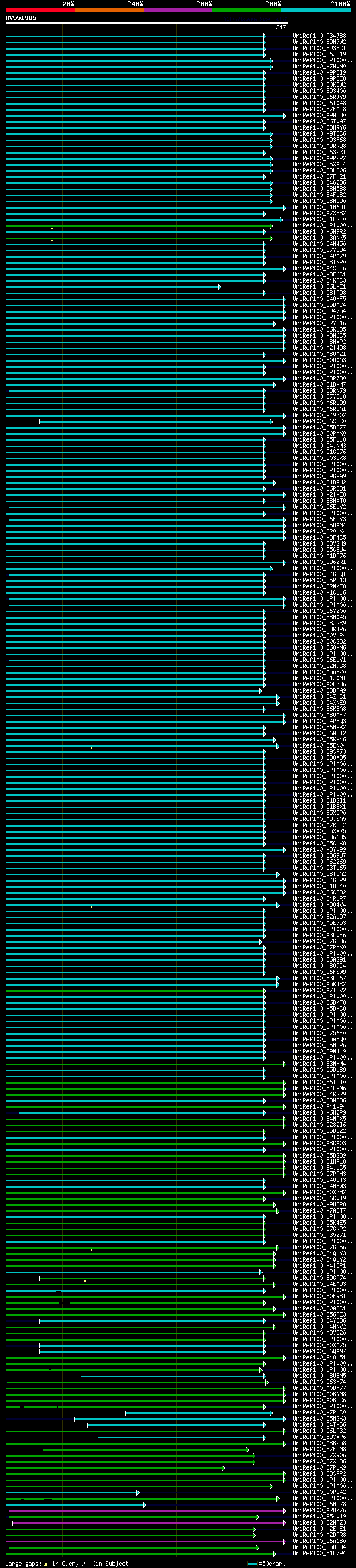The height and width of the screenshot is (1568, 356).
Task: Open hit UniRef100_Q3HRY6
Action: (319, 128)
